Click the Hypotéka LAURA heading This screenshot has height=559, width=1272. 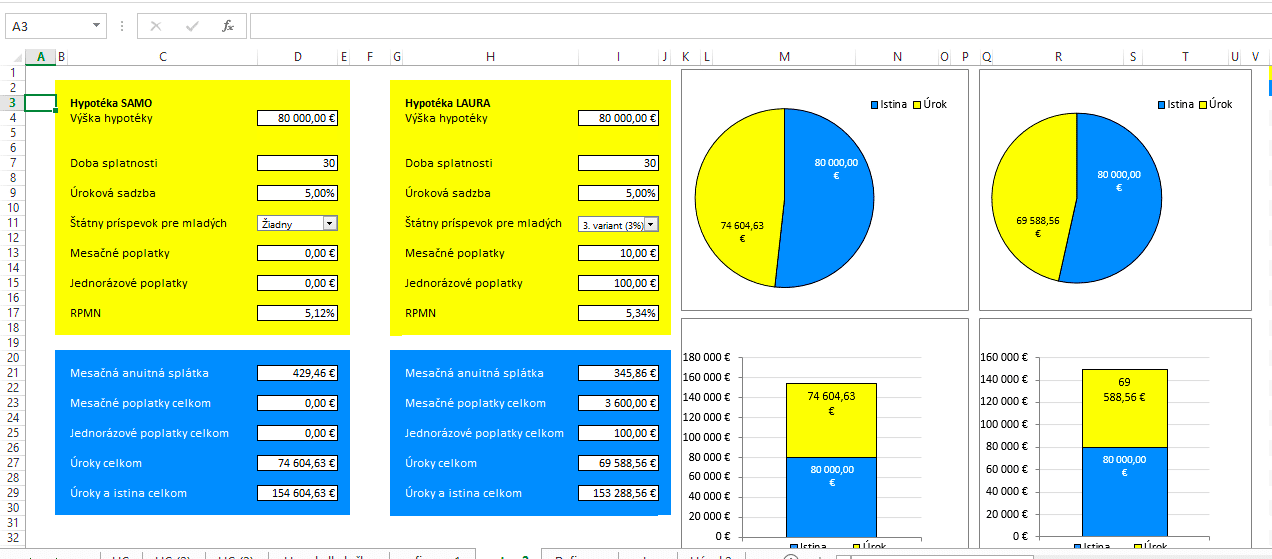[x=448, y=103]
